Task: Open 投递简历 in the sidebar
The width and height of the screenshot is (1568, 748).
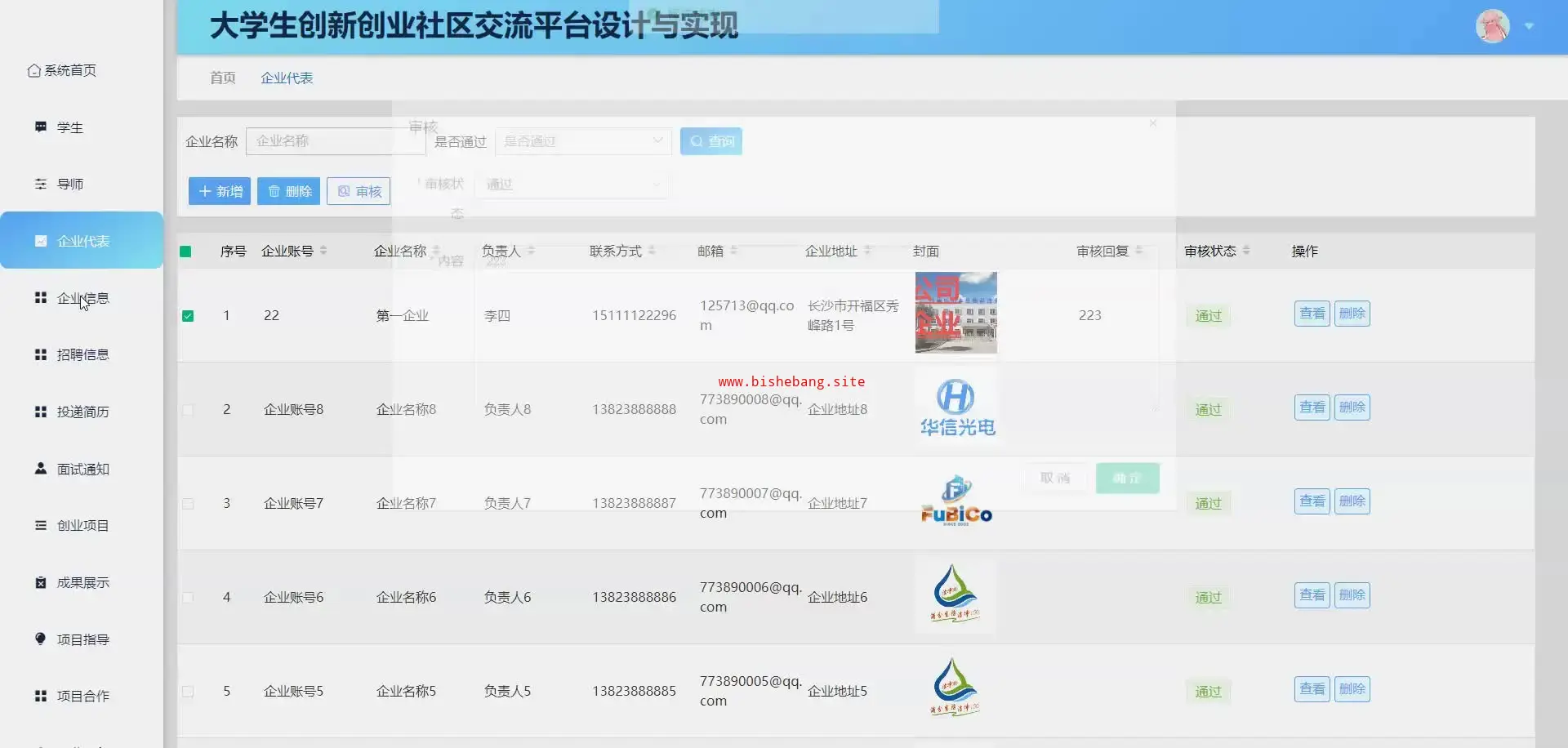Action: (x=82, y=412)
